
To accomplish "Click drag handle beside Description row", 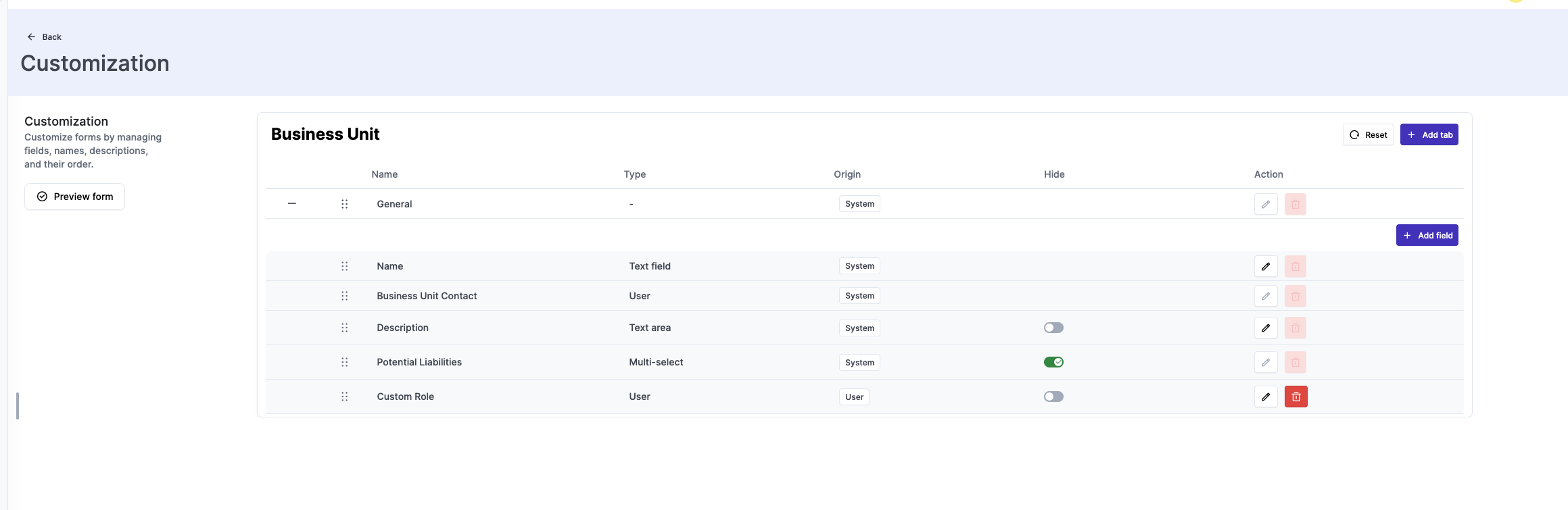I will coord(344,328).
